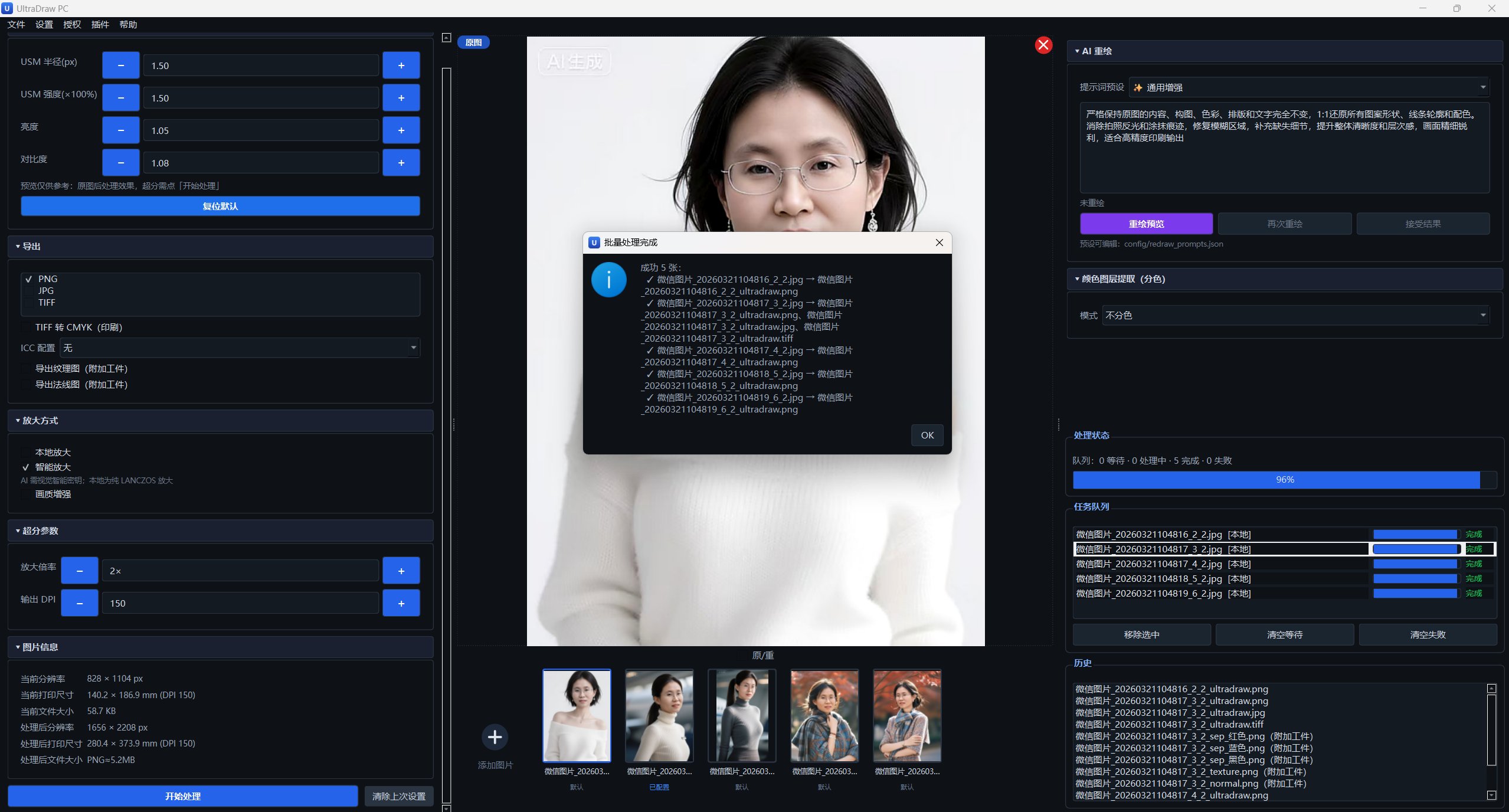Toggle the 原/重 checkbox below preview

[742, 656]
